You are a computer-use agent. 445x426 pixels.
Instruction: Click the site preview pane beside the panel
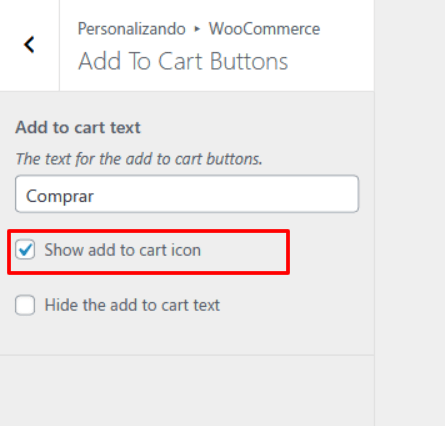(x=410, y=213)
